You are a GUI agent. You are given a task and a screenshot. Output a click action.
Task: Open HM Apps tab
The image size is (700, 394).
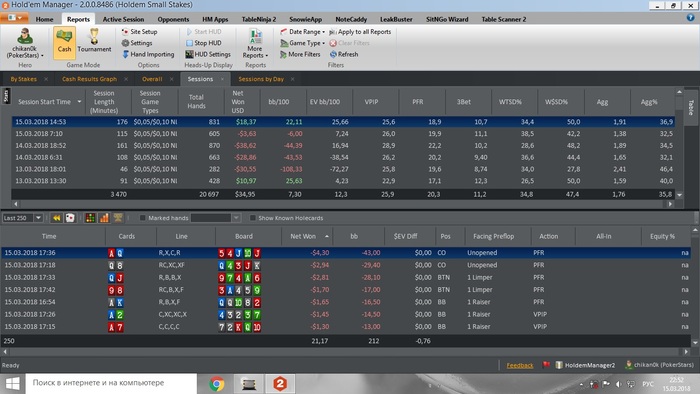[215, 19]
